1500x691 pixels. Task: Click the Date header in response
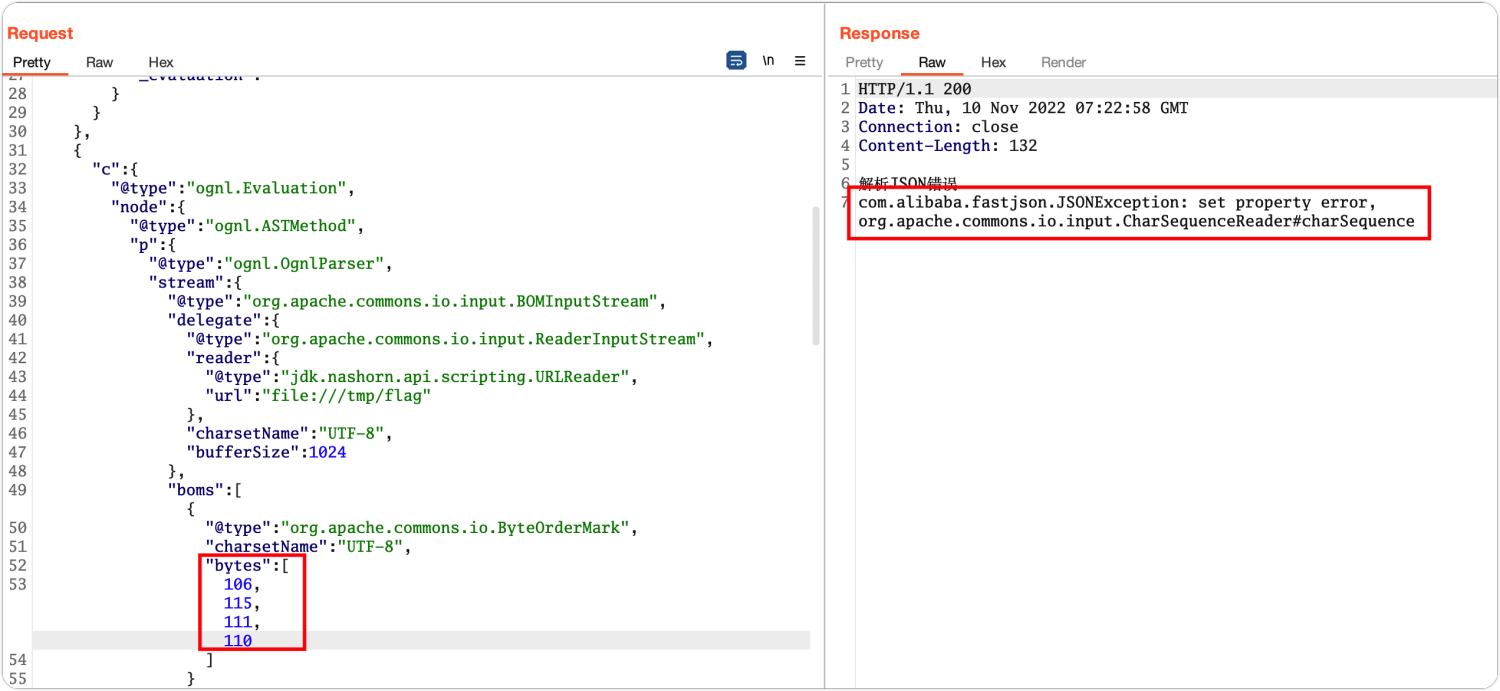coord(1023,108)
